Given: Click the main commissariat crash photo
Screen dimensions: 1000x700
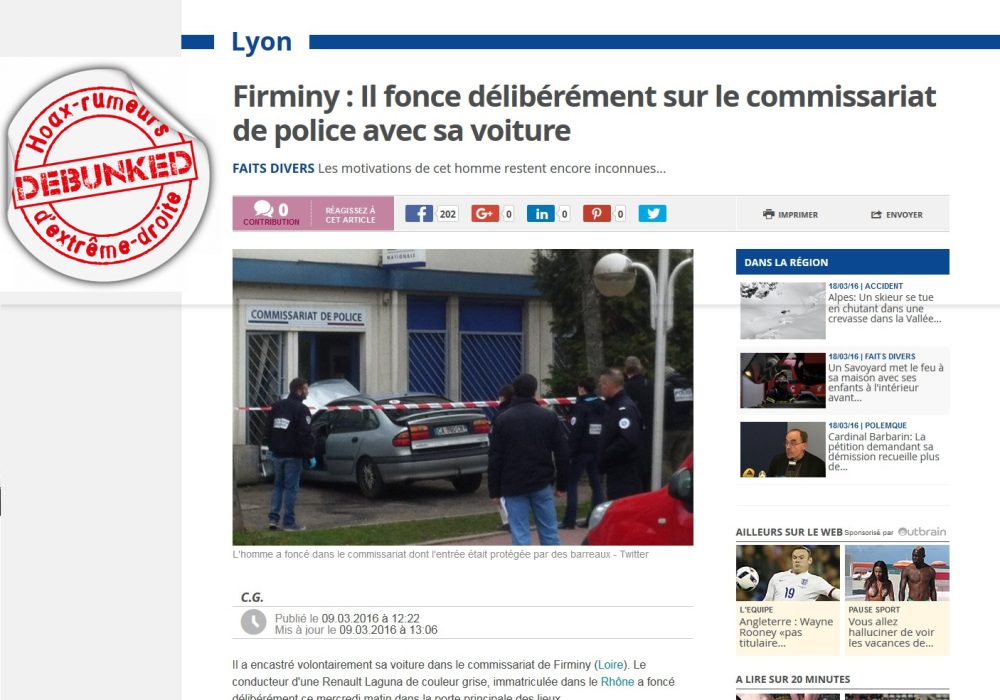Looking at the screenshot, I should [462, 397].
